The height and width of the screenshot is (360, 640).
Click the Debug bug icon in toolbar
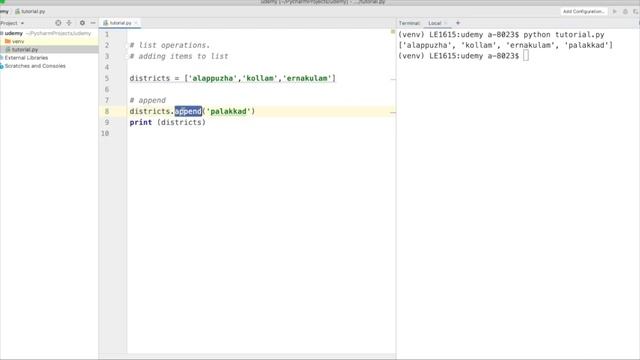click(625, 11)
